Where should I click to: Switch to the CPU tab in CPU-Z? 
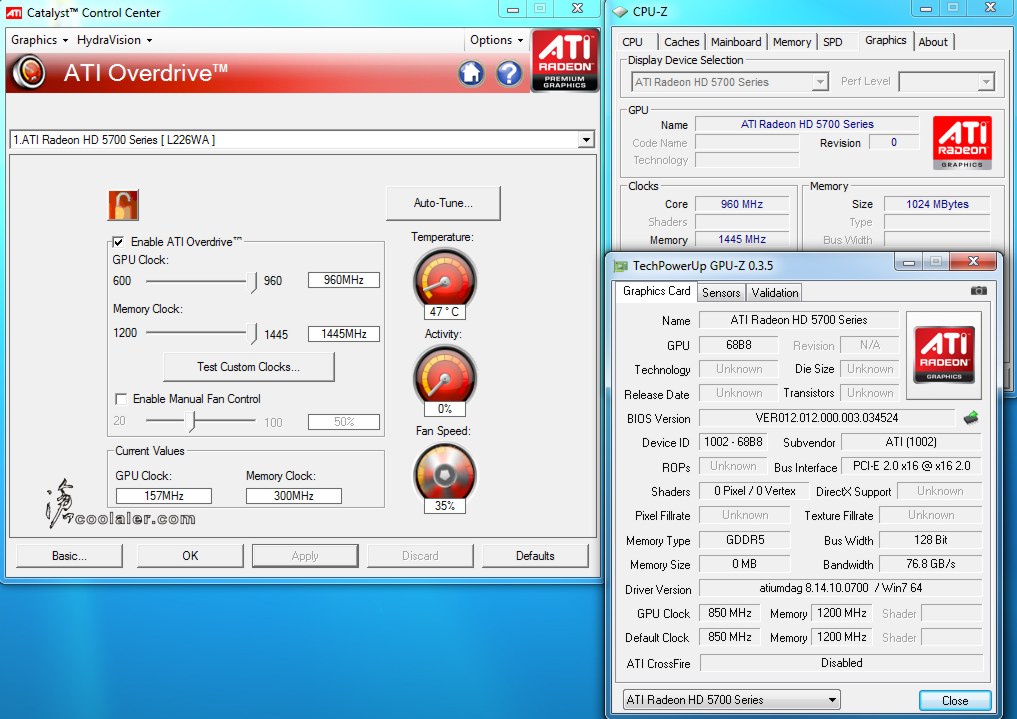(x=632, y=42)
